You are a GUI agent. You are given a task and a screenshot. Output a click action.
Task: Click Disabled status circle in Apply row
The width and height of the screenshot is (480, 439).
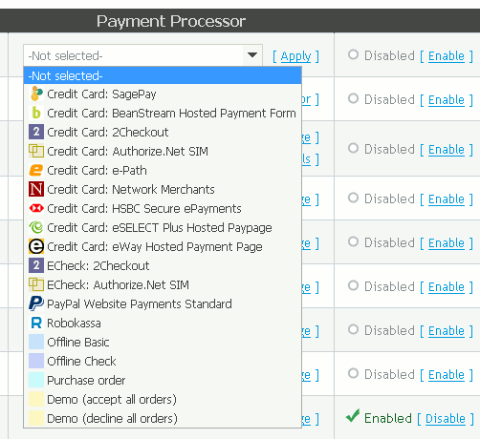353,55
